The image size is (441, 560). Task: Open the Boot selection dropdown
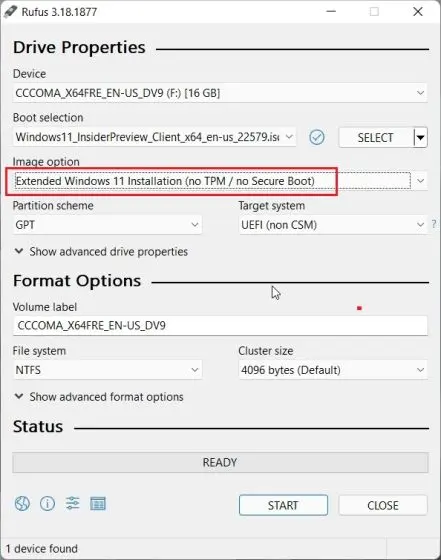pos(154,137)
